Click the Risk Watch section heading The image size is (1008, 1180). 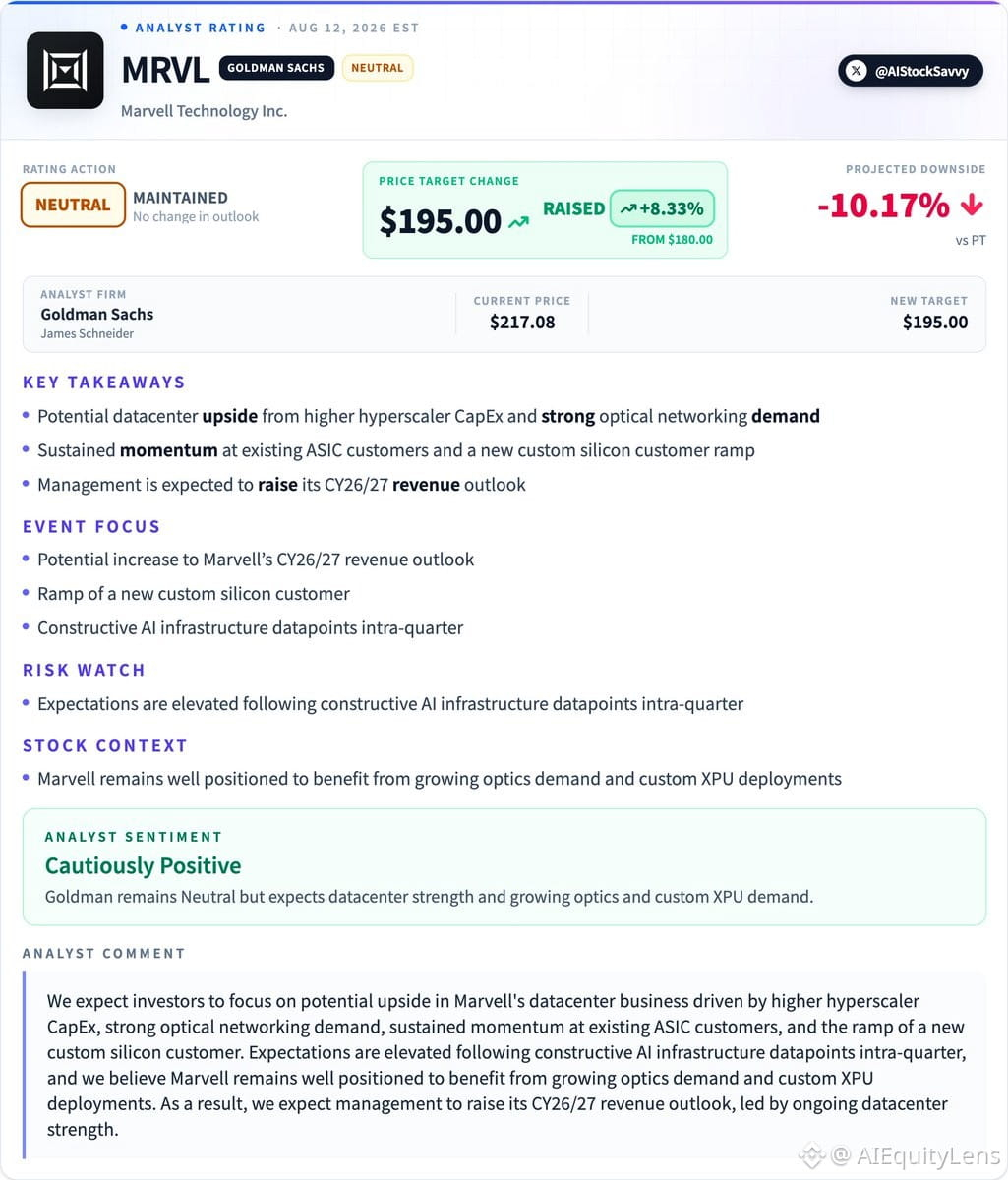click(84, 670)
